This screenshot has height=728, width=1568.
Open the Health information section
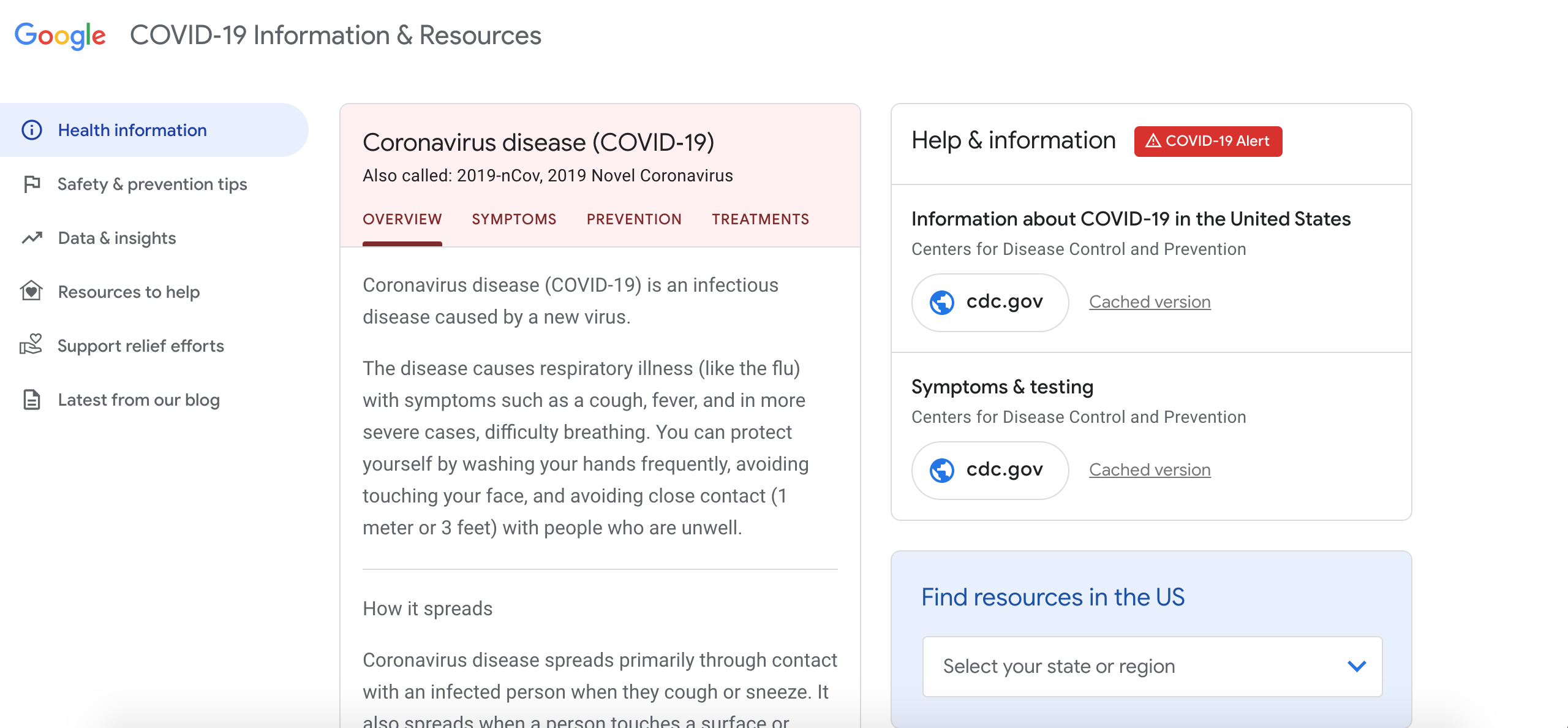coord(154,130)
